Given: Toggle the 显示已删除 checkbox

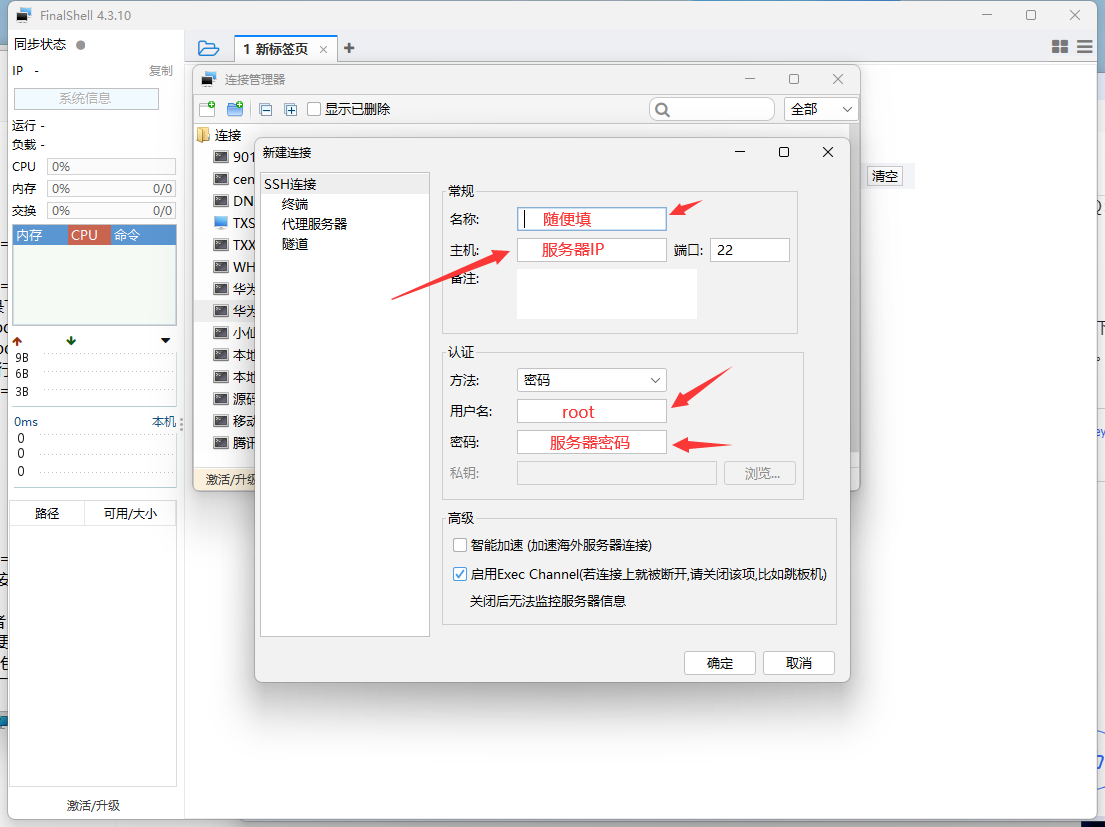Looking at the screenshot, I should (314, 109).
